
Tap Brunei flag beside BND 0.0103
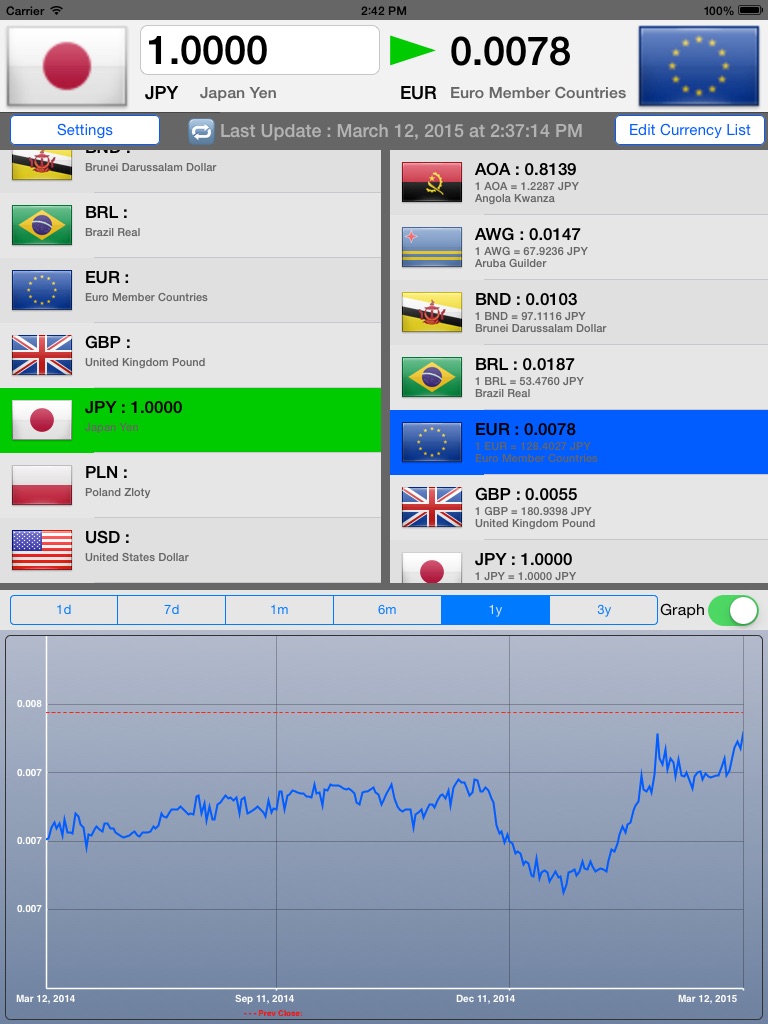pos(432,312)
